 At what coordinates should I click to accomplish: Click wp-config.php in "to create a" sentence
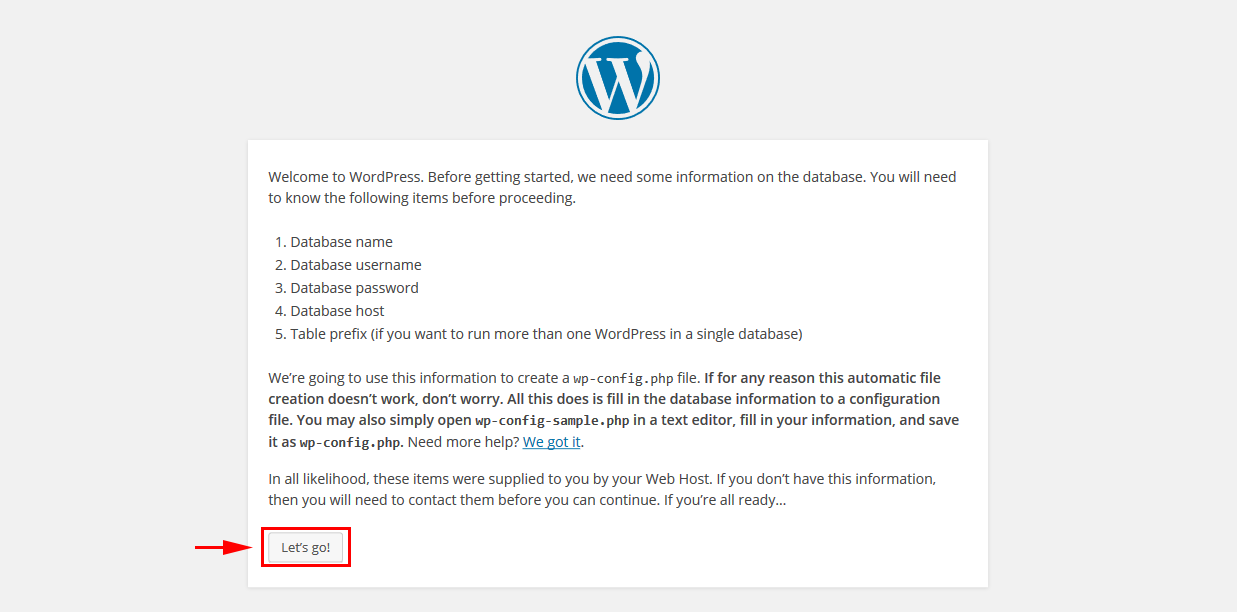point(621,379)
